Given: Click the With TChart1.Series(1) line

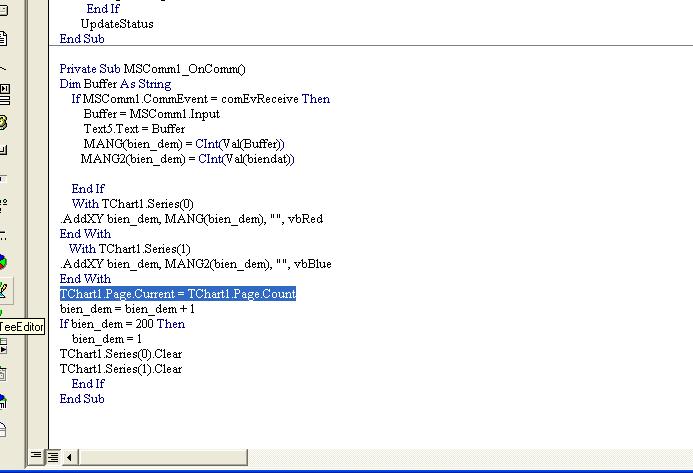Looking at the screenshot, I should (x=129, y=249).
